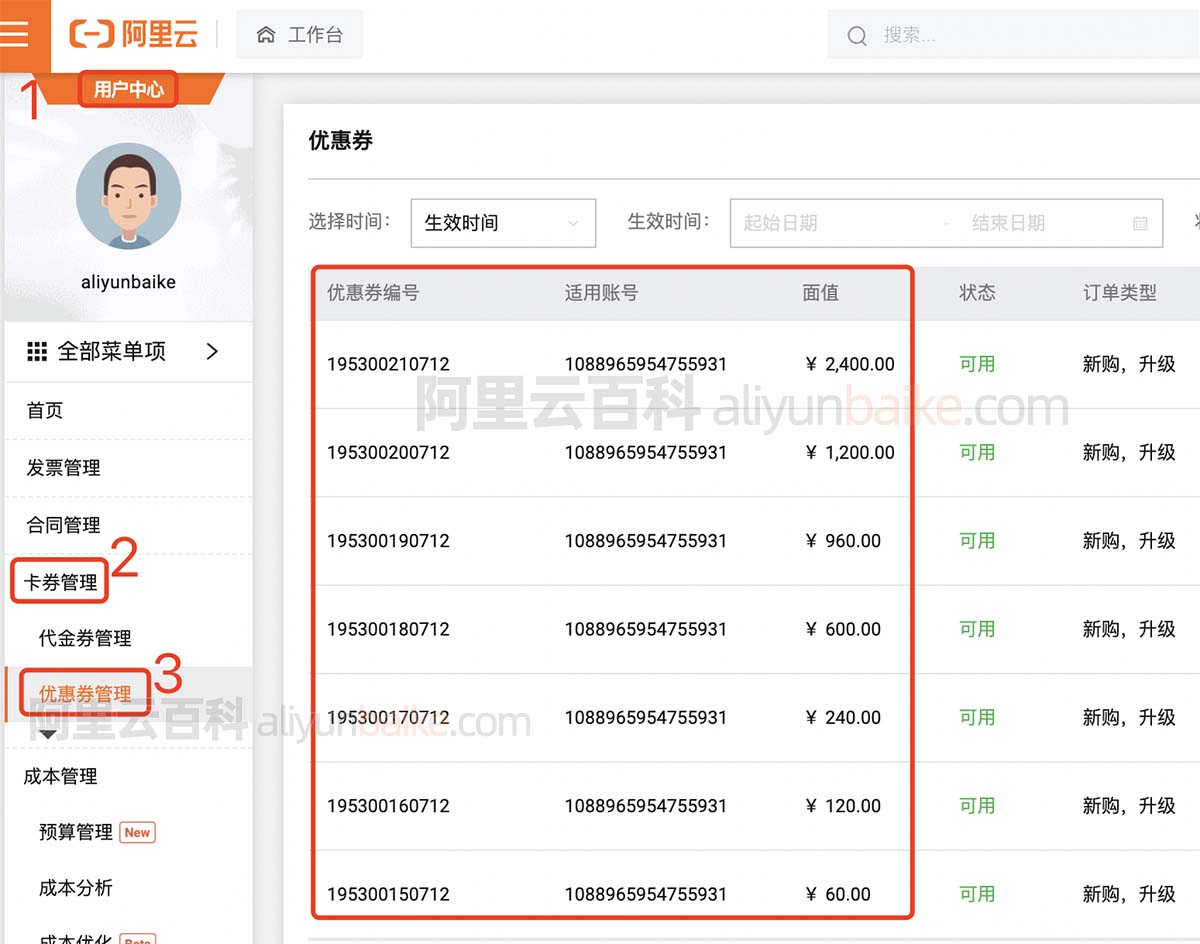Click face value ¥ 960.00

click(842, 541)
